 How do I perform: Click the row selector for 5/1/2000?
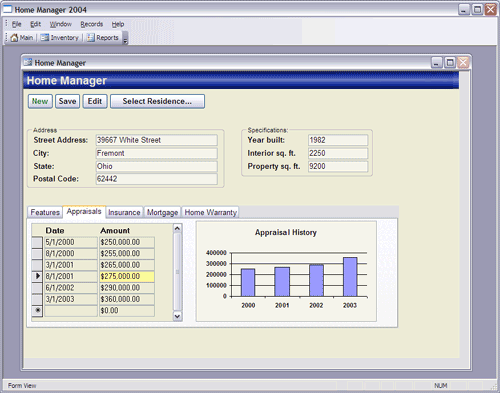[37, 242]
